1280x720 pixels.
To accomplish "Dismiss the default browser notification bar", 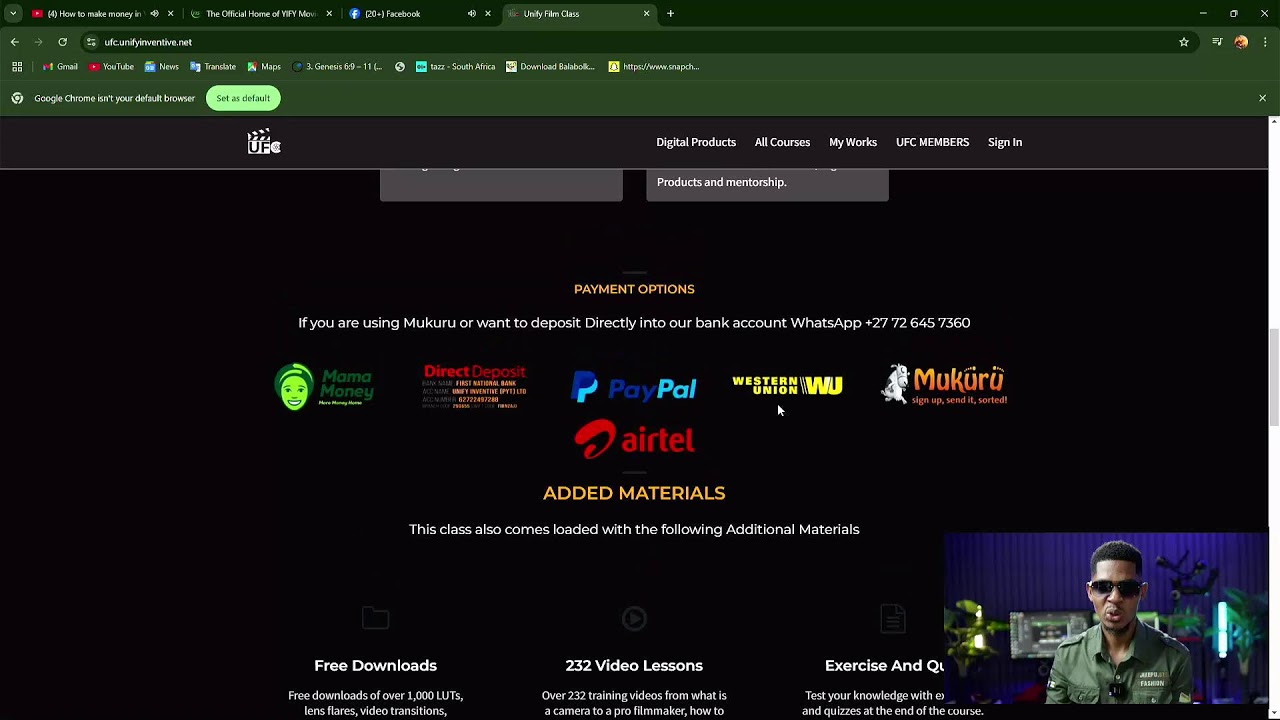I will pos(1262,98).
